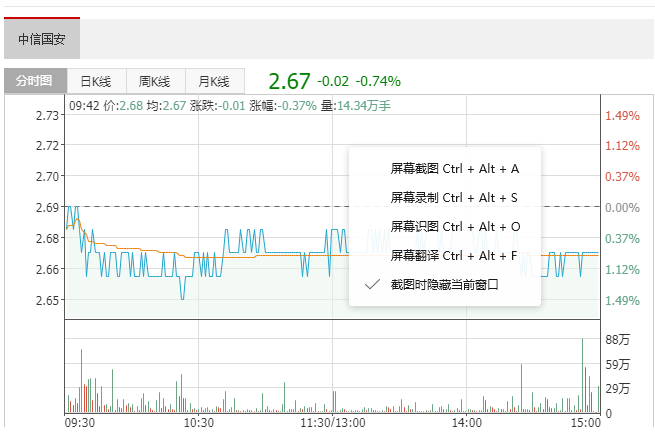Screen dimensions: 655x440
Task: Switch to the 日K线 chart
Action: coord(97,81)
